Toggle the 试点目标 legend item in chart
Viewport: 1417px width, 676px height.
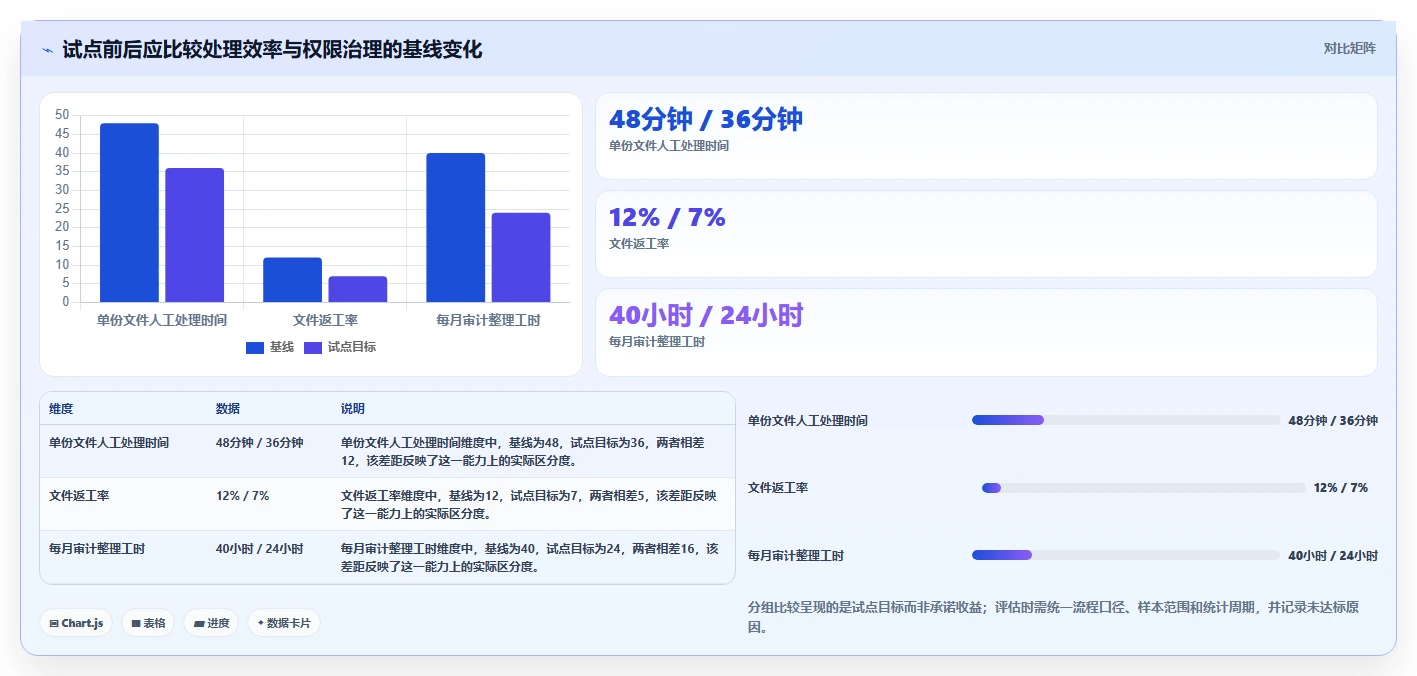pos(340,347)
